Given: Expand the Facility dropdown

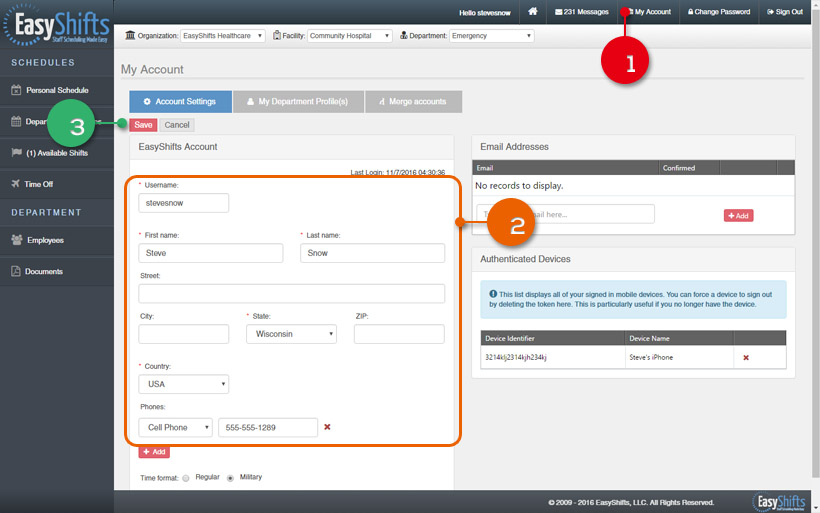Looking at the screenshot, I should pyautogui.click(x=349, y=36).
